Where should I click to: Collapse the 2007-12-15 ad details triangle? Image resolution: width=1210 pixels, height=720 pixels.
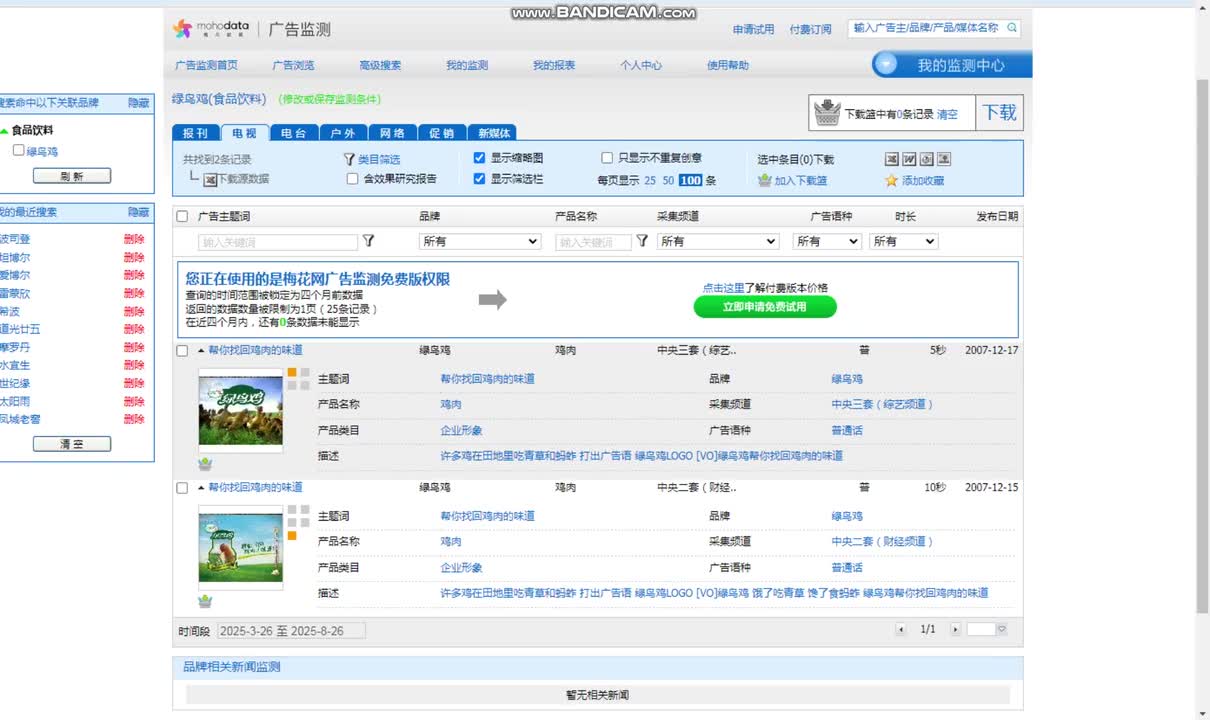[201, 488]
